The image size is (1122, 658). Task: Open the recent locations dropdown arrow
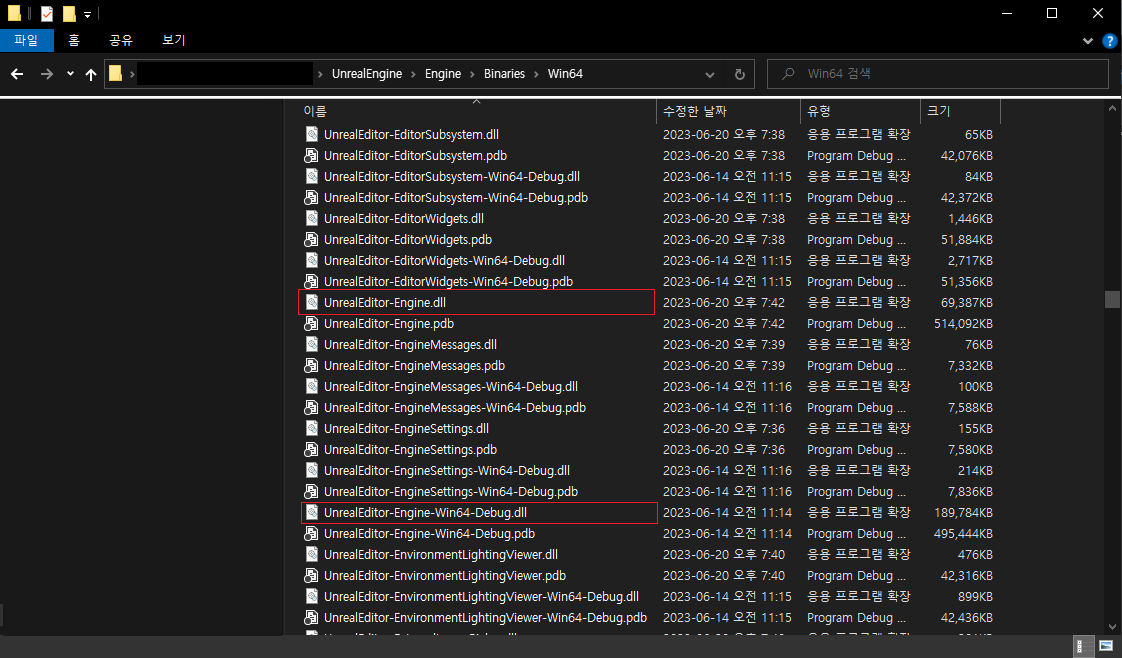(x=70, y=74)
